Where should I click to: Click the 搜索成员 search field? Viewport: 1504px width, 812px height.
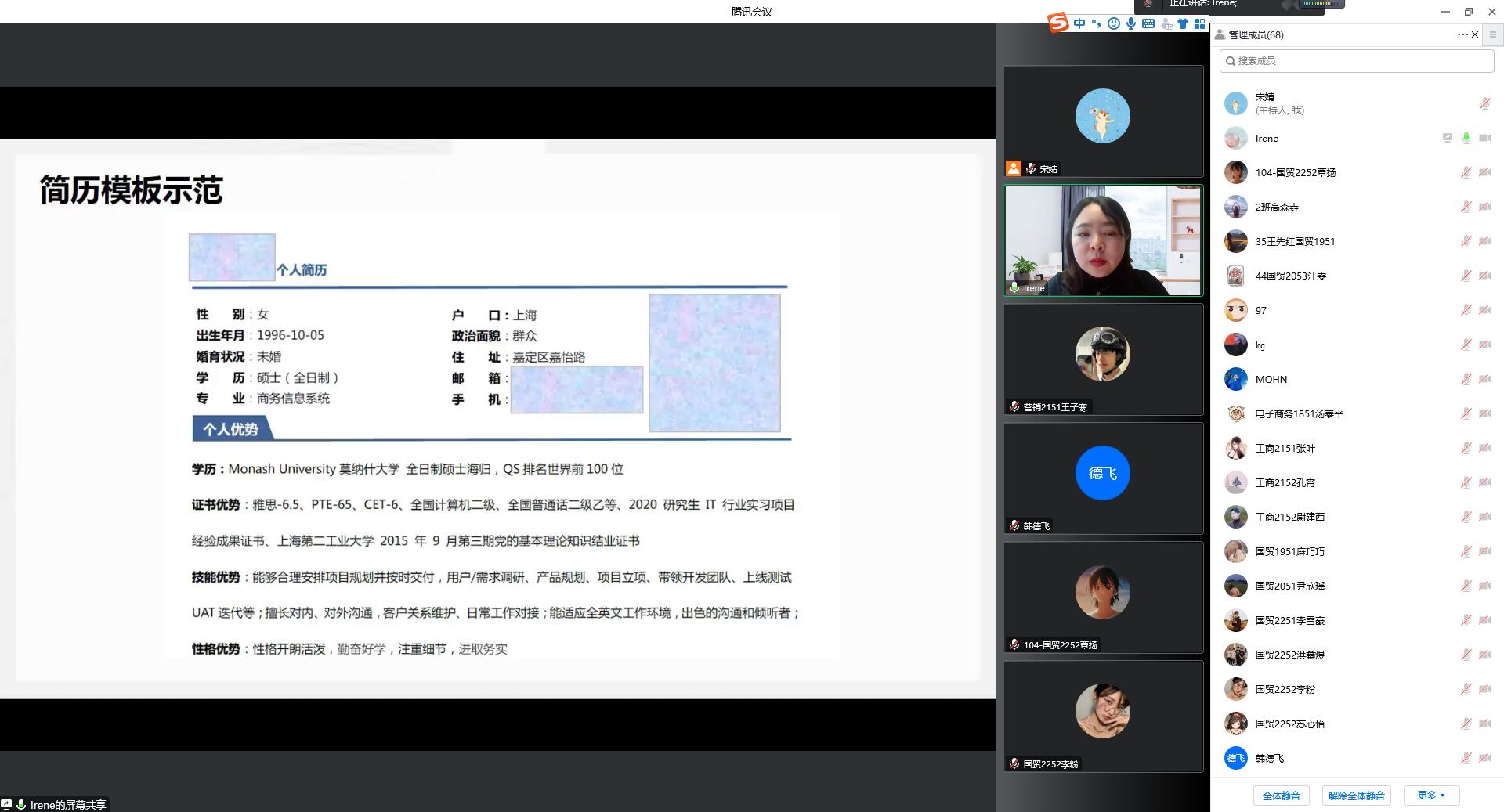pos(1357,60)
